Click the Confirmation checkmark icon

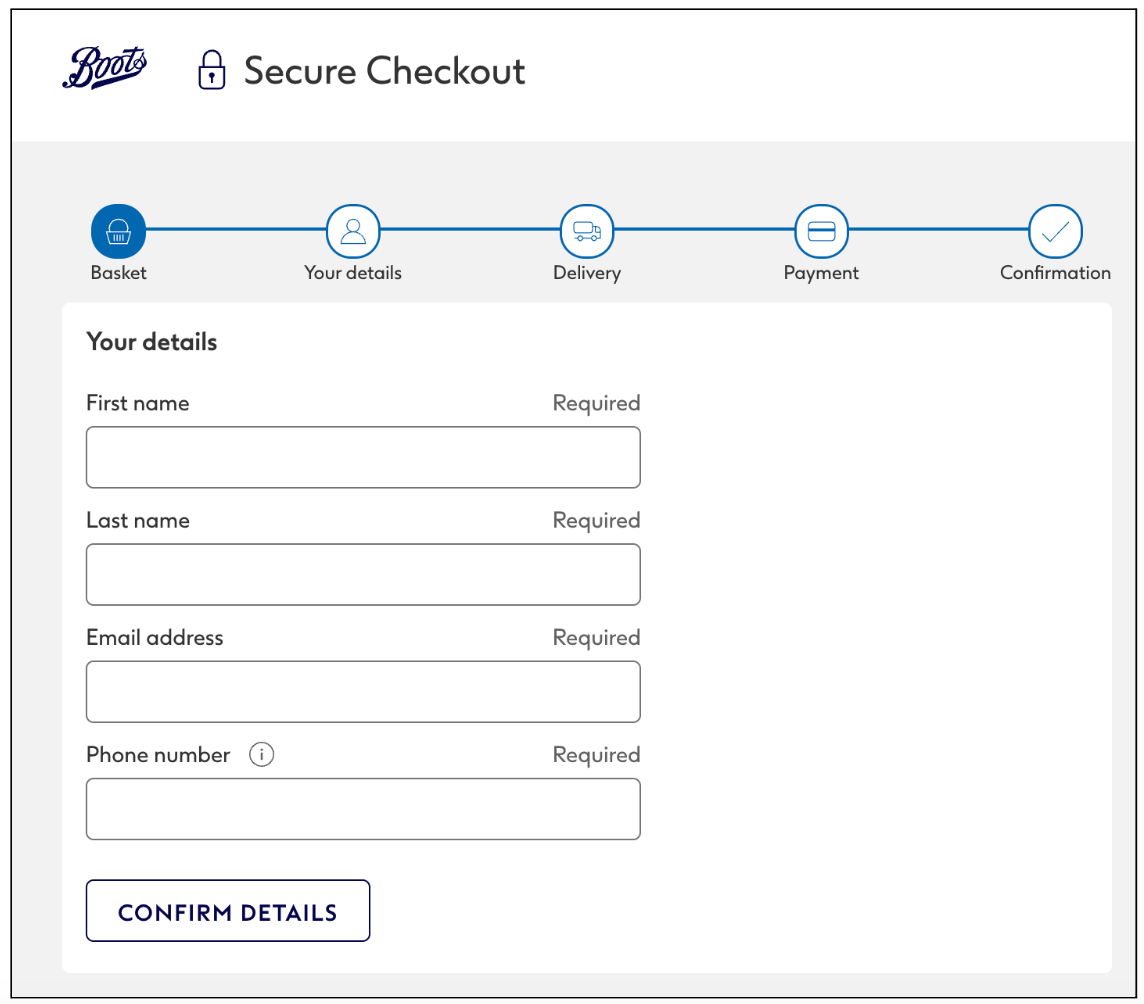pyautogui.click(x=1055, y=229)
